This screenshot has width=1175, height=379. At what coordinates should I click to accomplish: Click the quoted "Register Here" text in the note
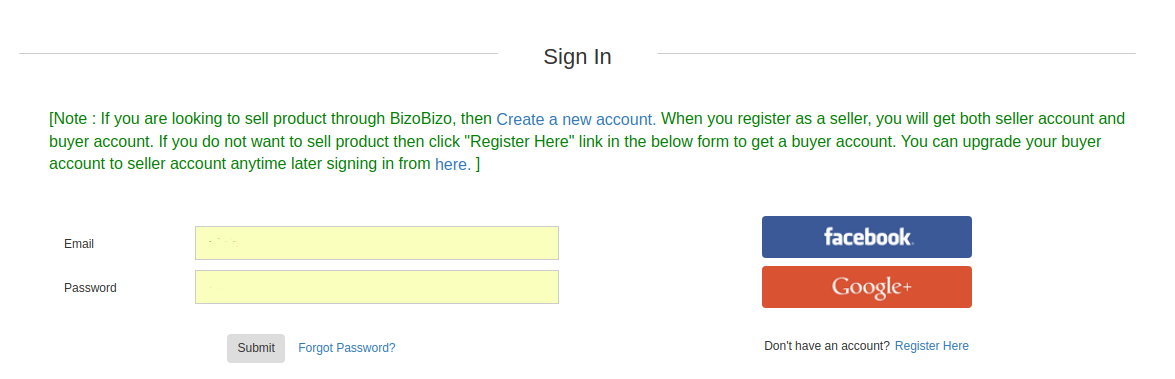click(x=521, y=142)
